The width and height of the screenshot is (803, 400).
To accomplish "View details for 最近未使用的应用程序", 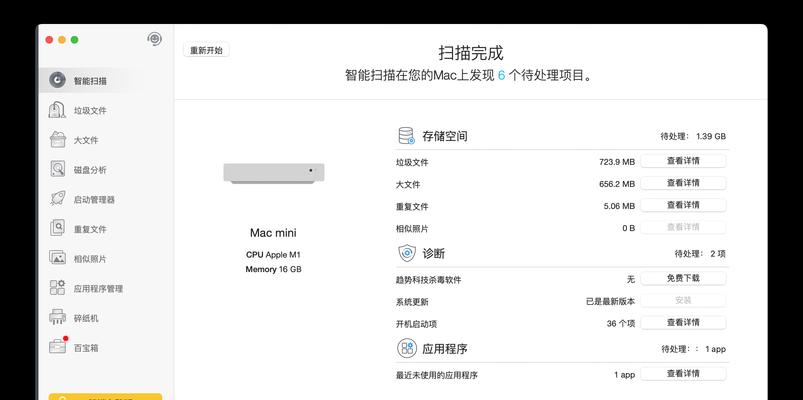I will [x=683, y=373].
